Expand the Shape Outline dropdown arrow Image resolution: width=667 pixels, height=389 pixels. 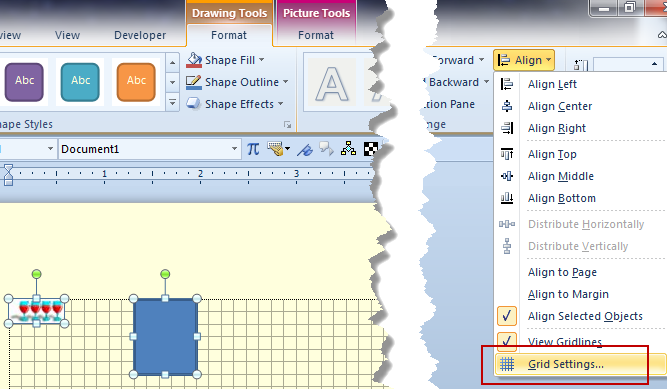tap(285, 82)
